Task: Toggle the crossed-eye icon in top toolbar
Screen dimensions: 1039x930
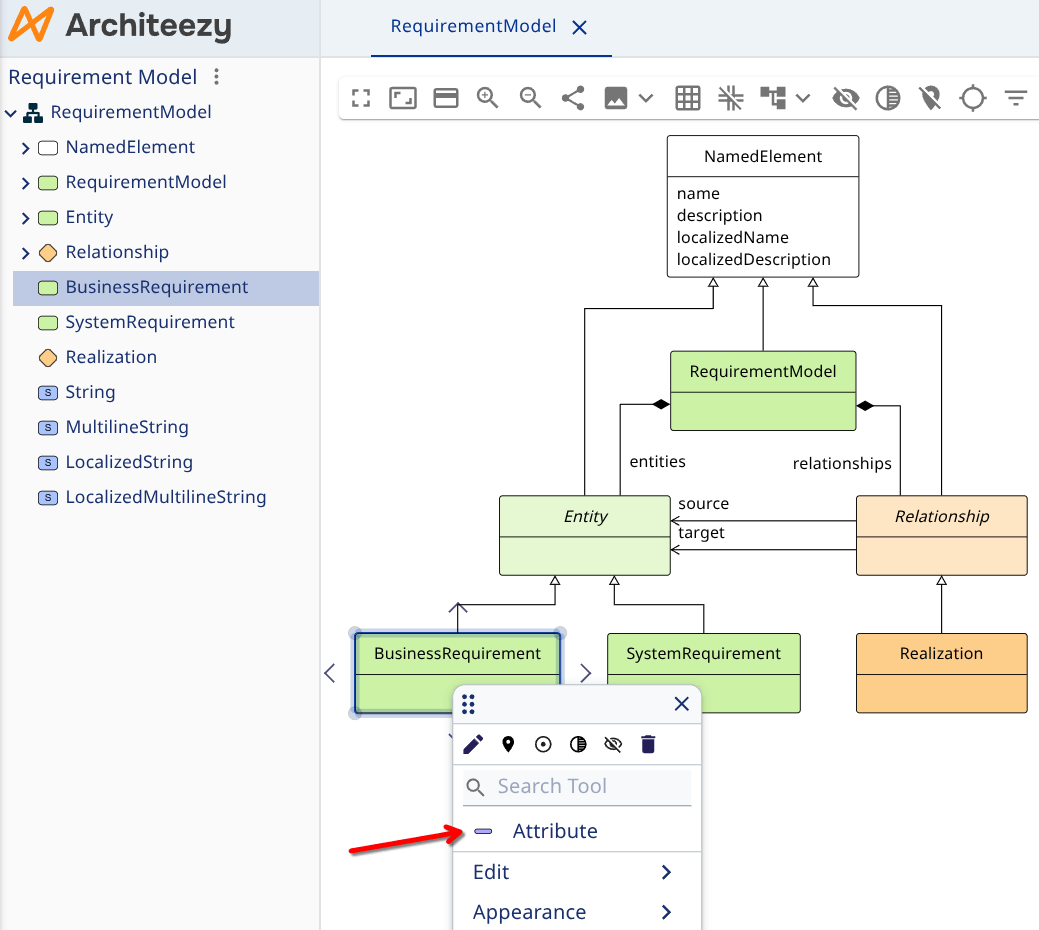Action: tap(845, 98)
